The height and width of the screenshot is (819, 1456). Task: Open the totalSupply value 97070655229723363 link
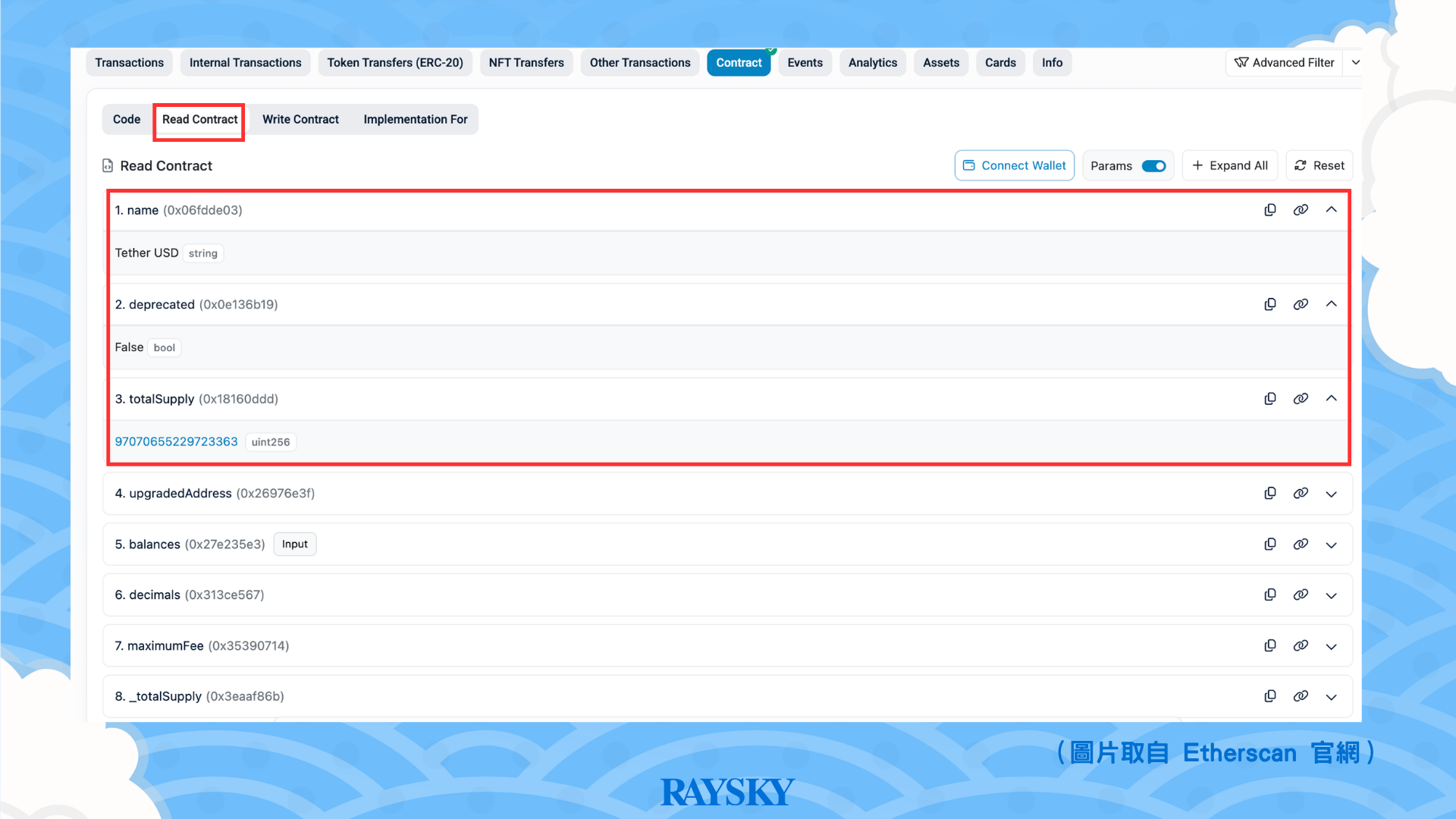click(176, 441)
